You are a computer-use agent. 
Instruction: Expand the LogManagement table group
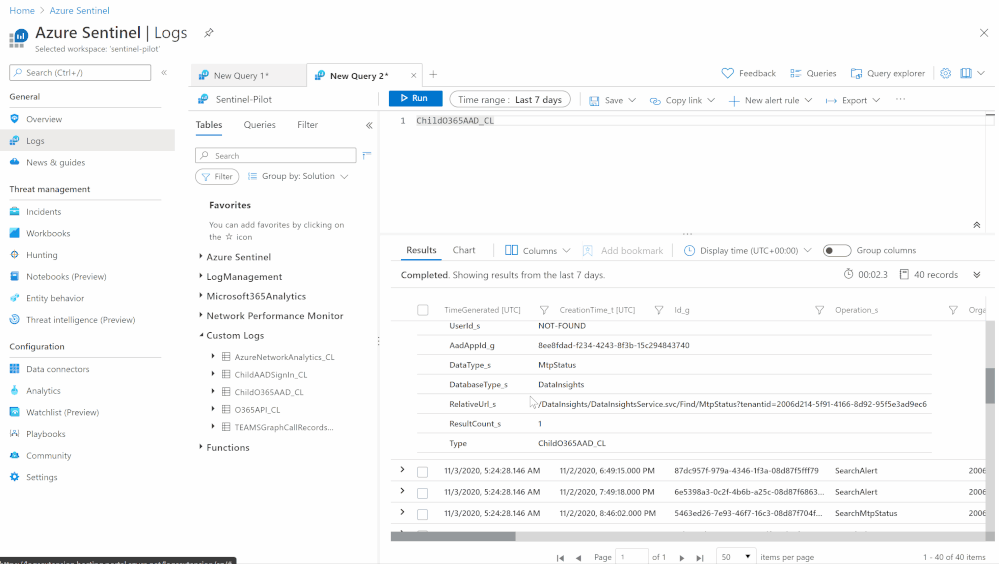(201, 276)
